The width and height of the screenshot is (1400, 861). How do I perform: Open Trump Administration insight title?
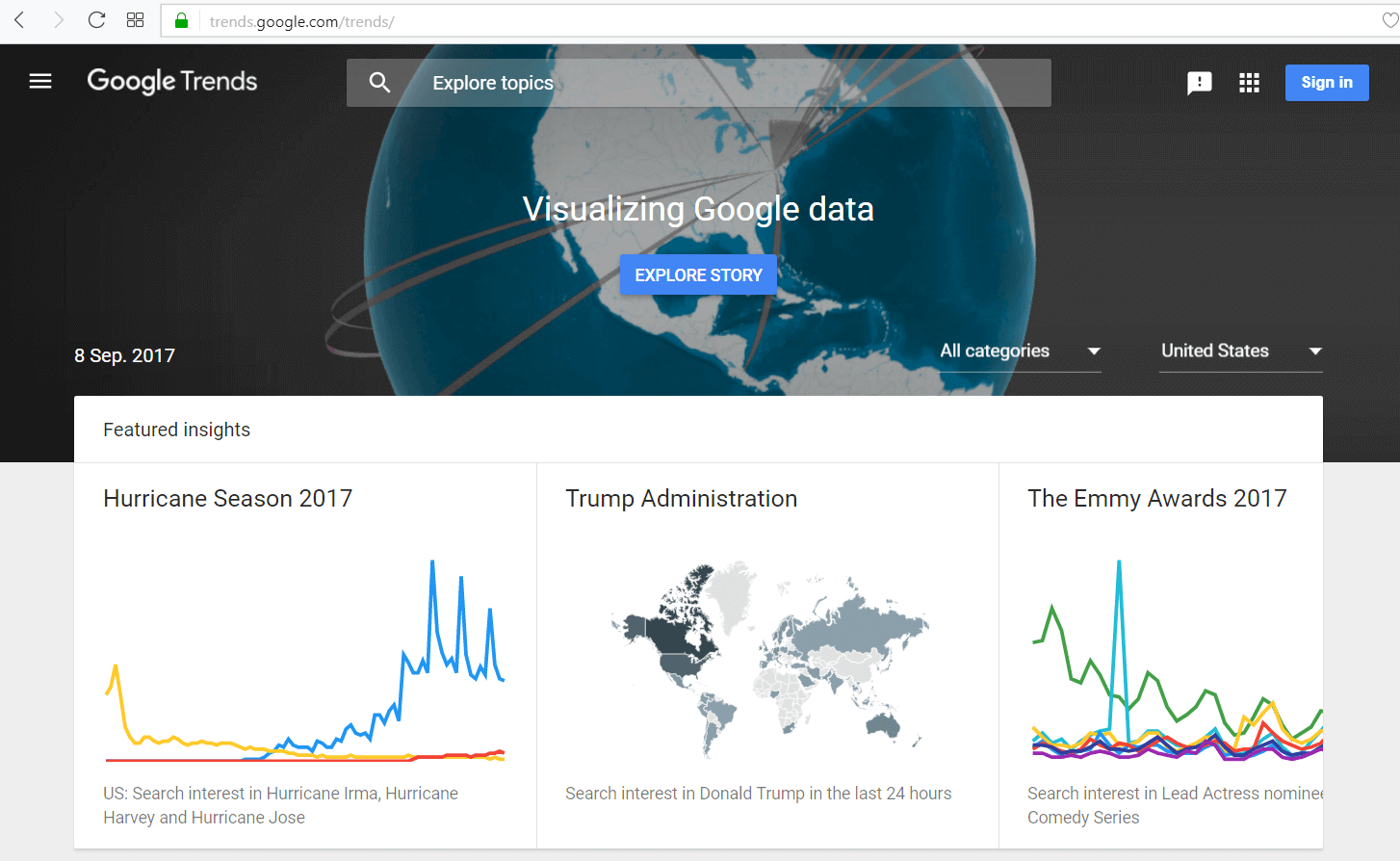coord(681,498)
